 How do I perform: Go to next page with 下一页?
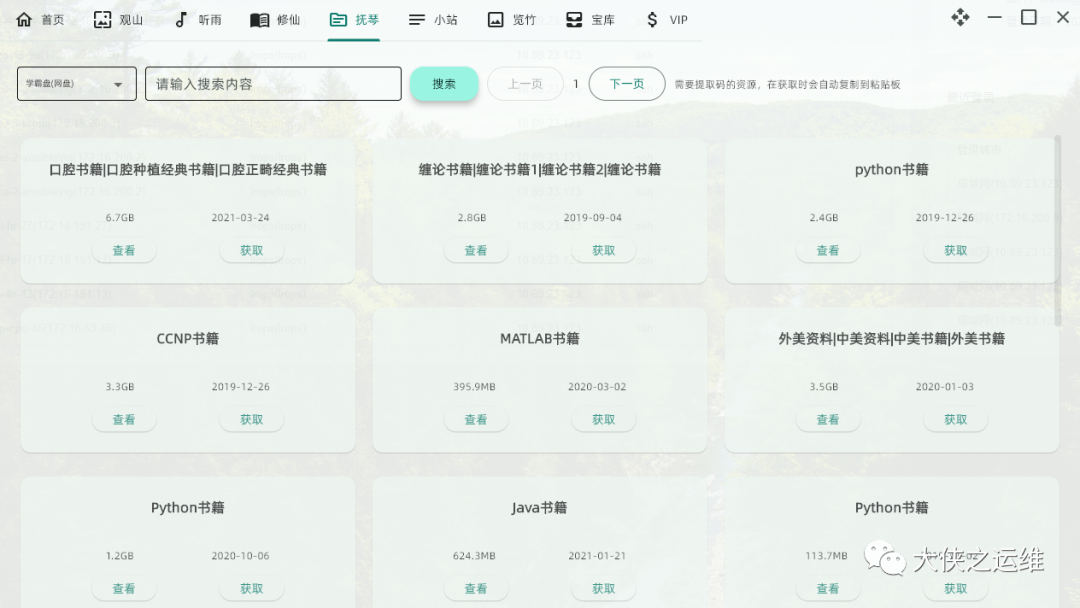coord(627,84)
